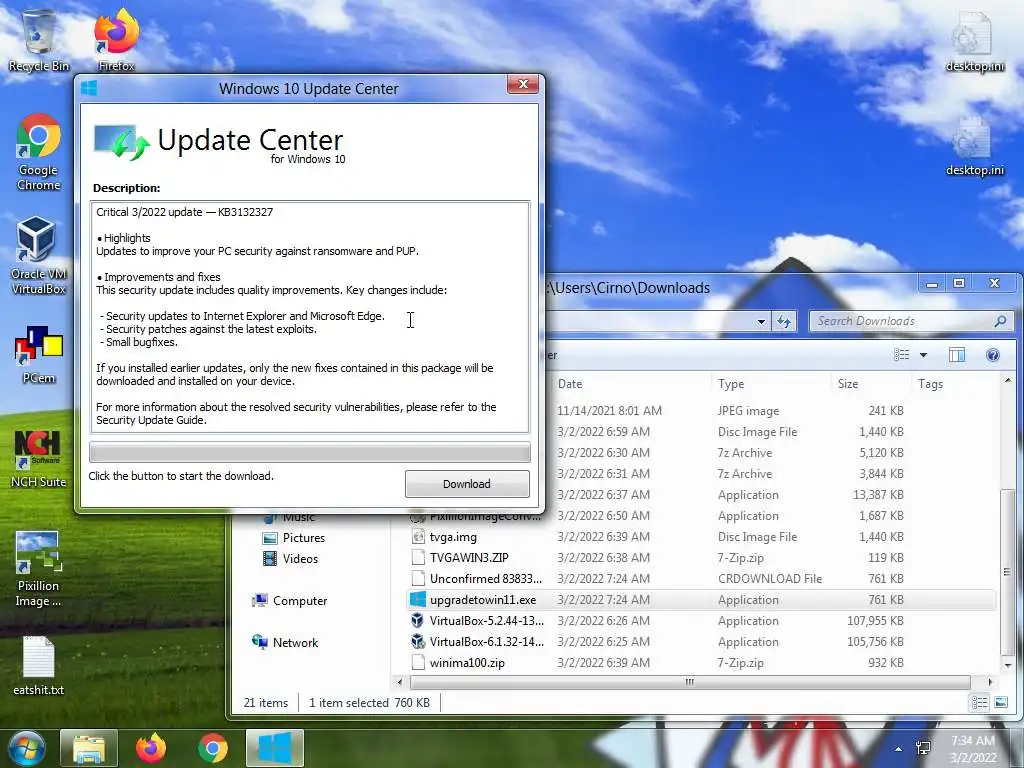This screenshot has height=768, width=1024.
Task: Select the upper desktop.ini desktop file
Action: click(974, 40)
